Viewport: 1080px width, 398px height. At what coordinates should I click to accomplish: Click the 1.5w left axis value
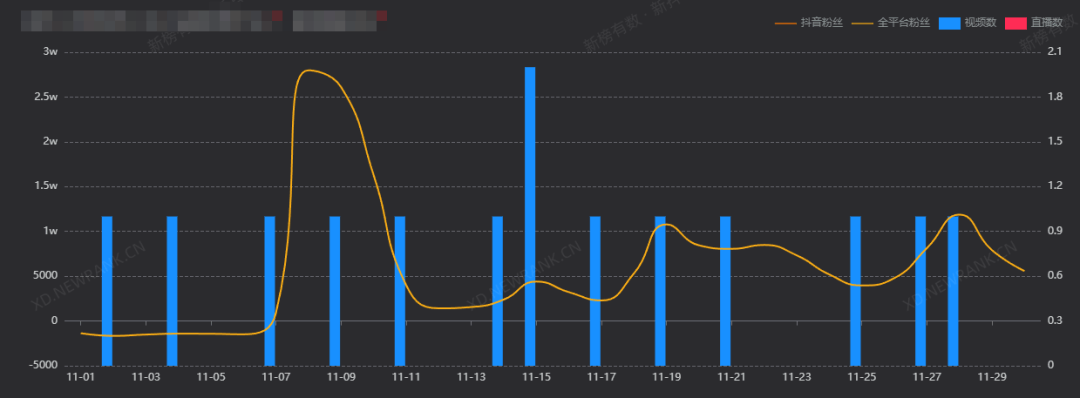[x=46, y=186]
